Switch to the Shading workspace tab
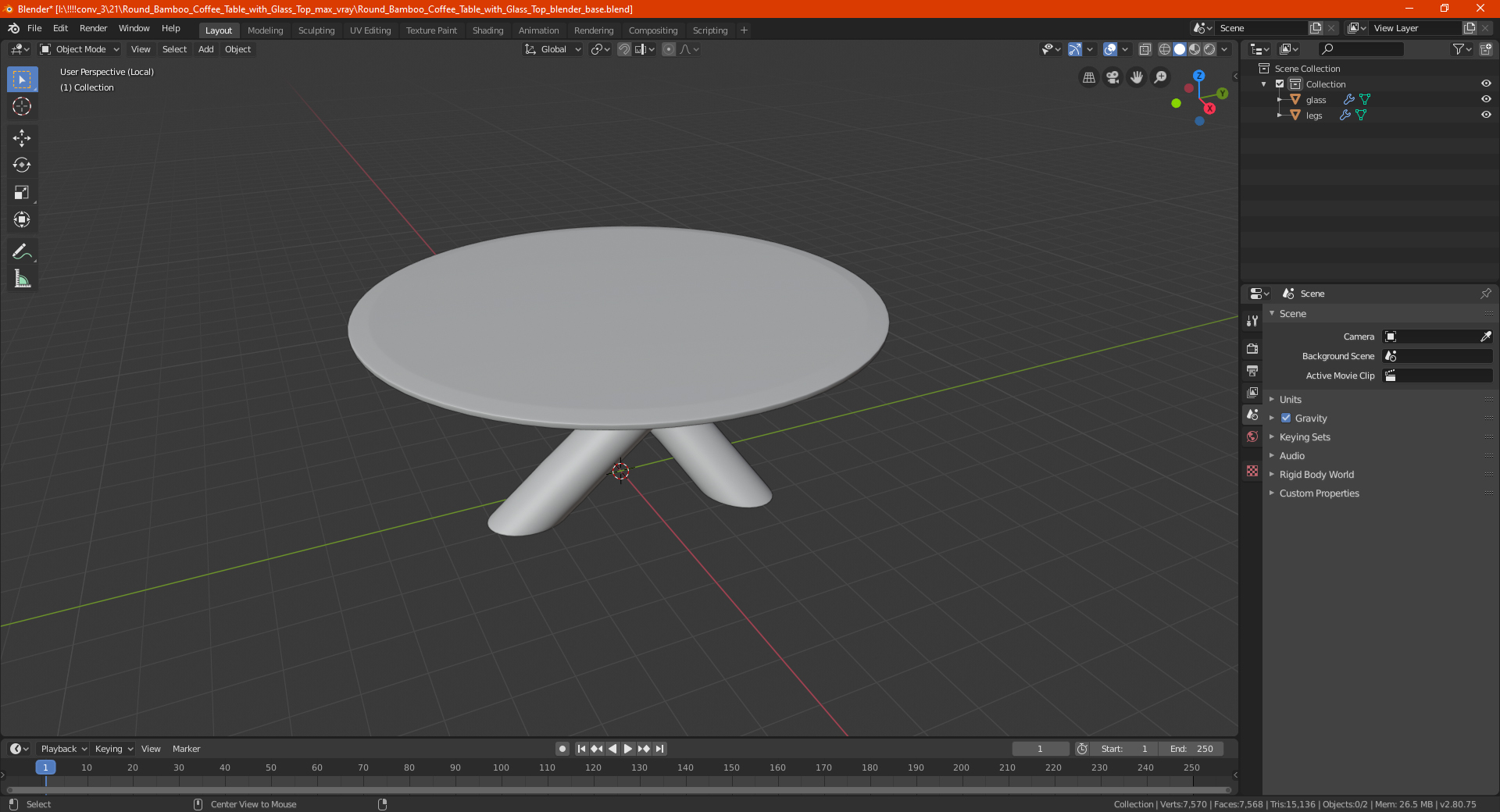1500x812 pixels. pyautogui.click(x=487, y=30)
